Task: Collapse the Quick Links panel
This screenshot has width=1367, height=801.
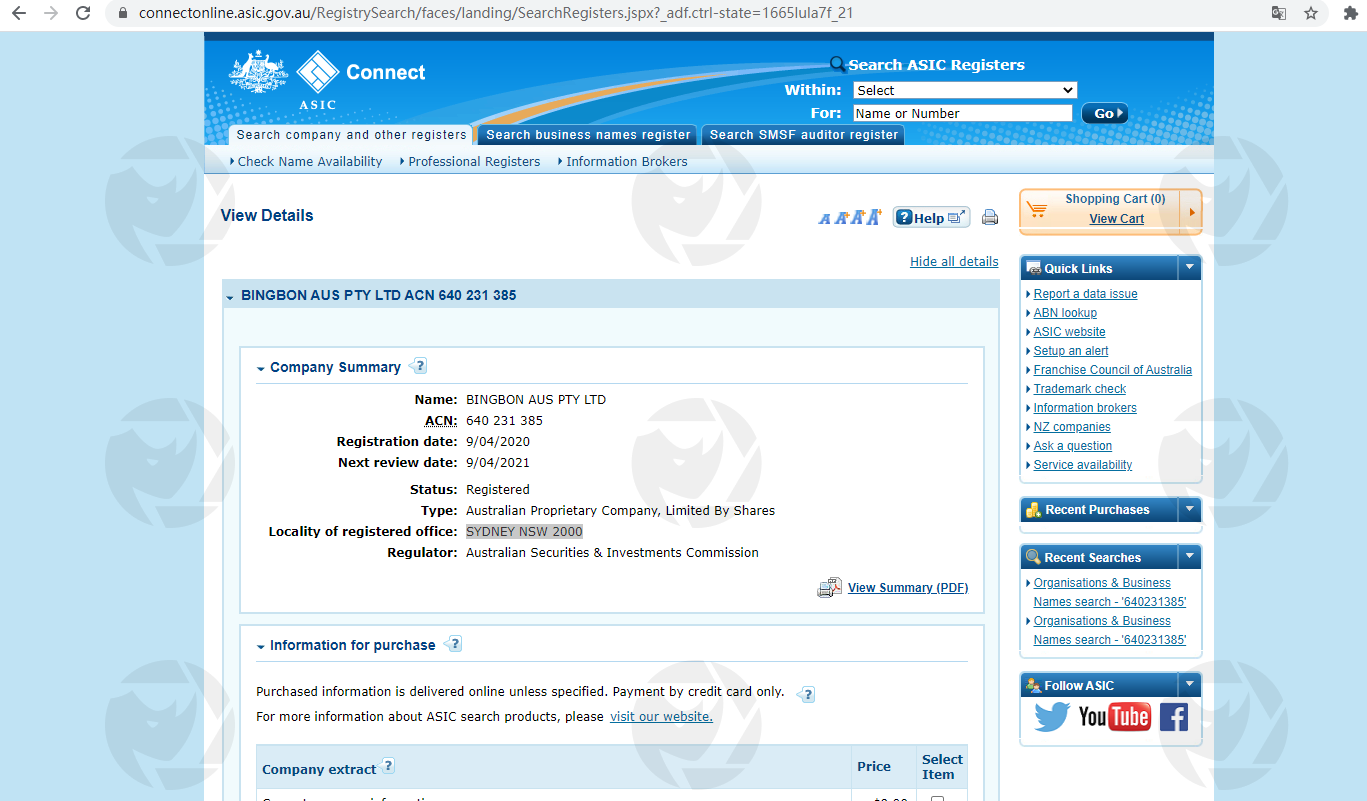Action: point(1189,268)
